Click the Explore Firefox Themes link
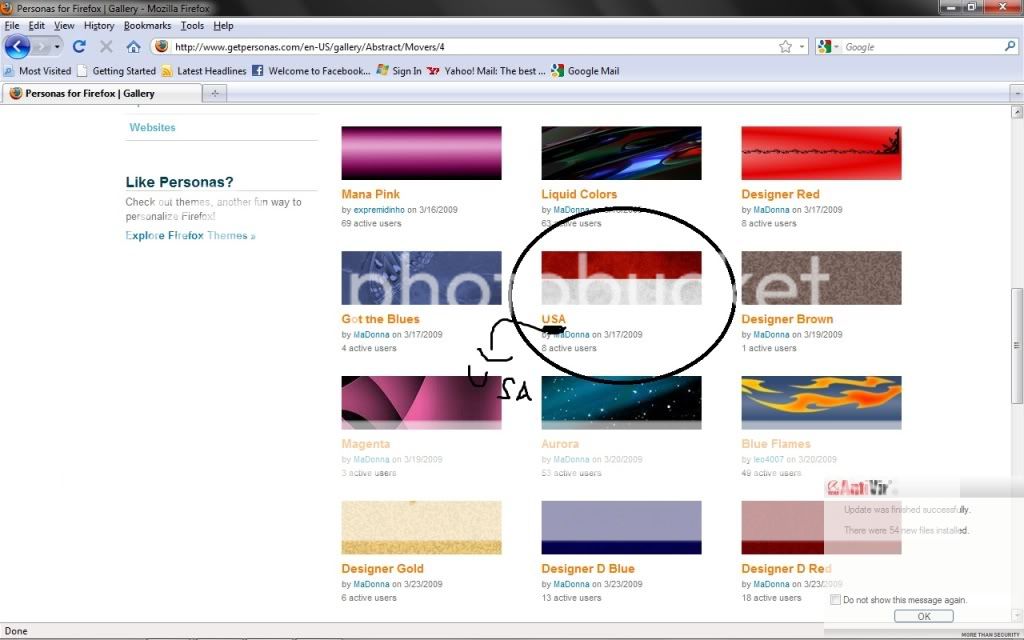1024x640 pixels. tap(190, 235)
